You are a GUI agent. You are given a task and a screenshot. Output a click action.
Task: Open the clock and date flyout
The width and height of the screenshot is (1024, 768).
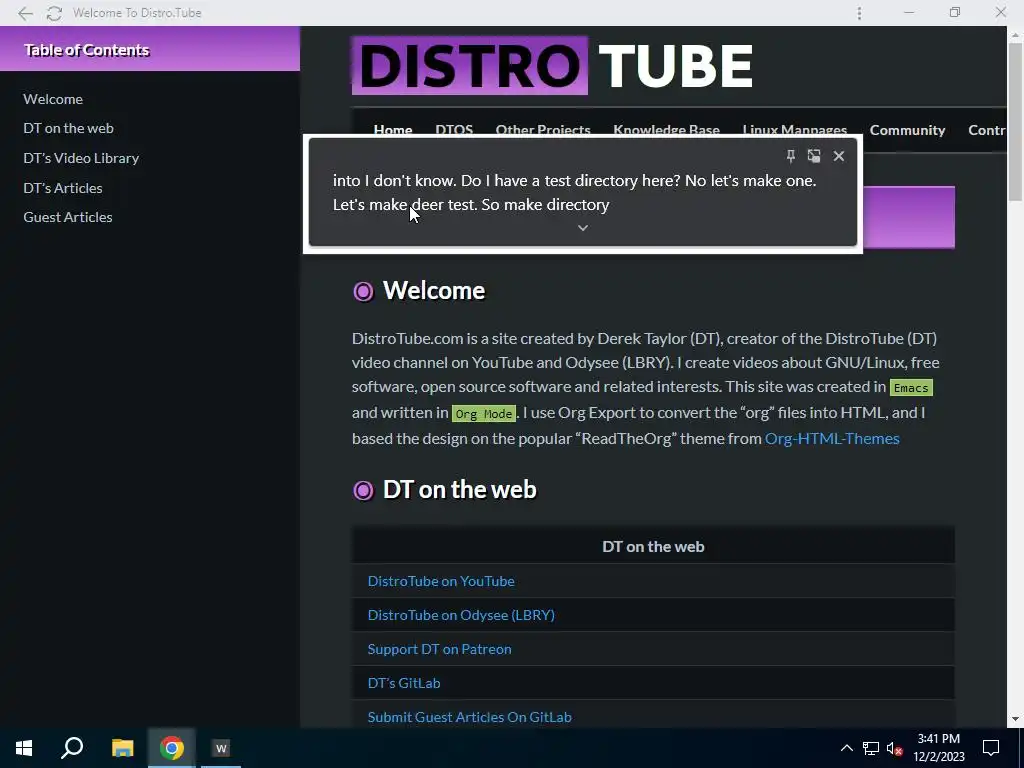click(938, 748)
